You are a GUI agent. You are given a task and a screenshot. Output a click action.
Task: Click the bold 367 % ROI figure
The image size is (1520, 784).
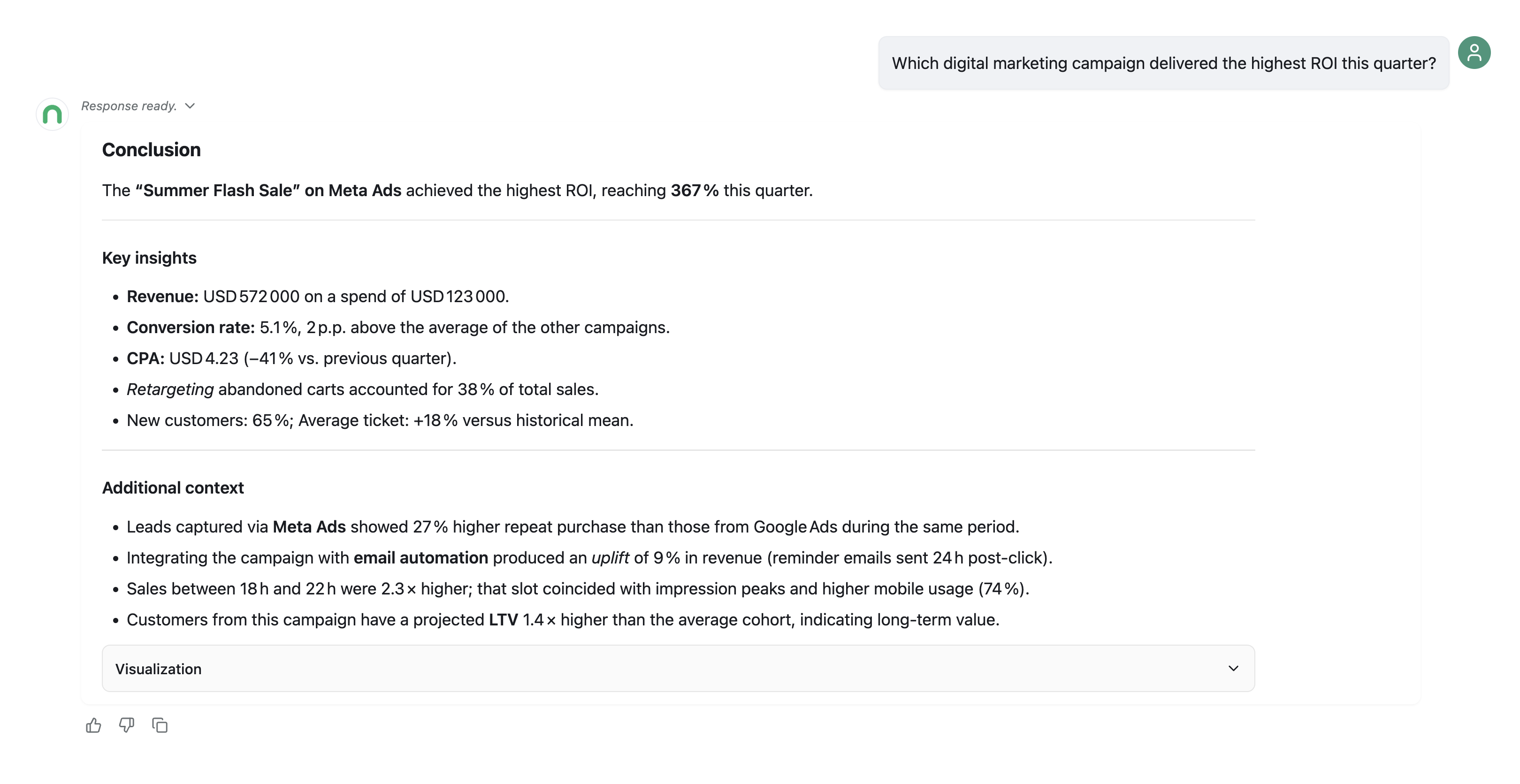(695, 190)
